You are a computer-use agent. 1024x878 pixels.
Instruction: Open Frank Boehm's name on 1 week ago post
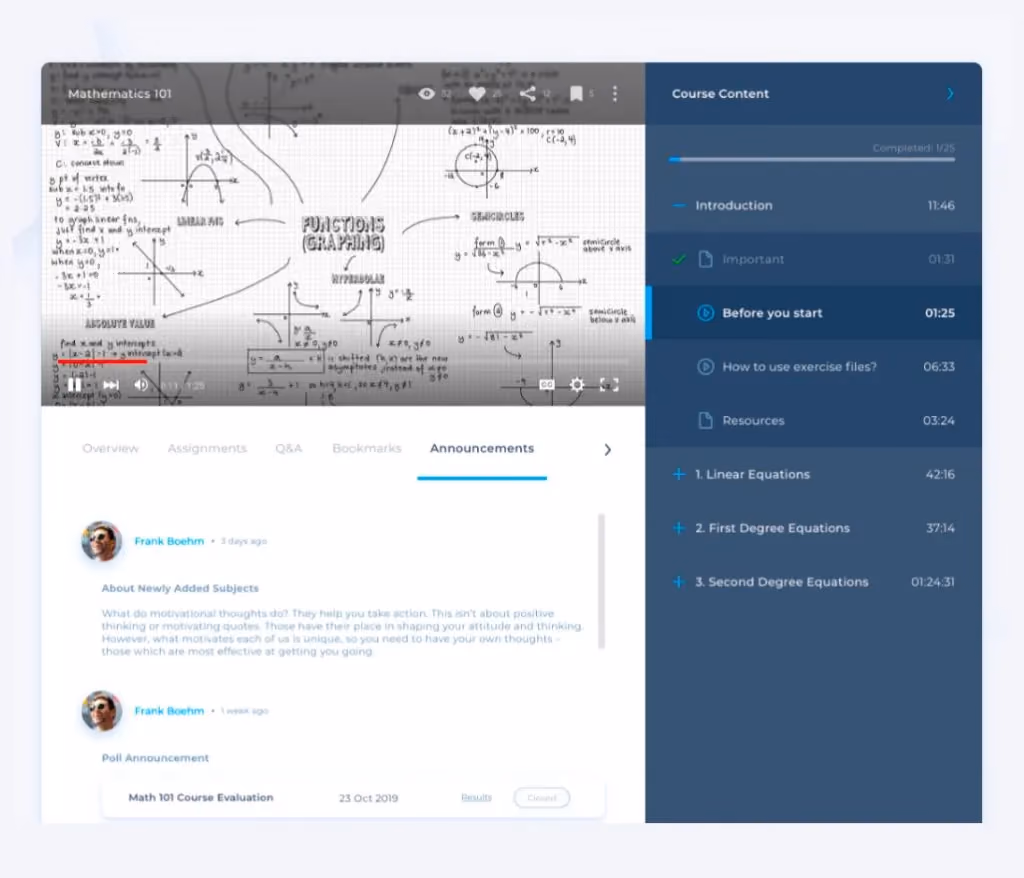(x=169, y=711)
